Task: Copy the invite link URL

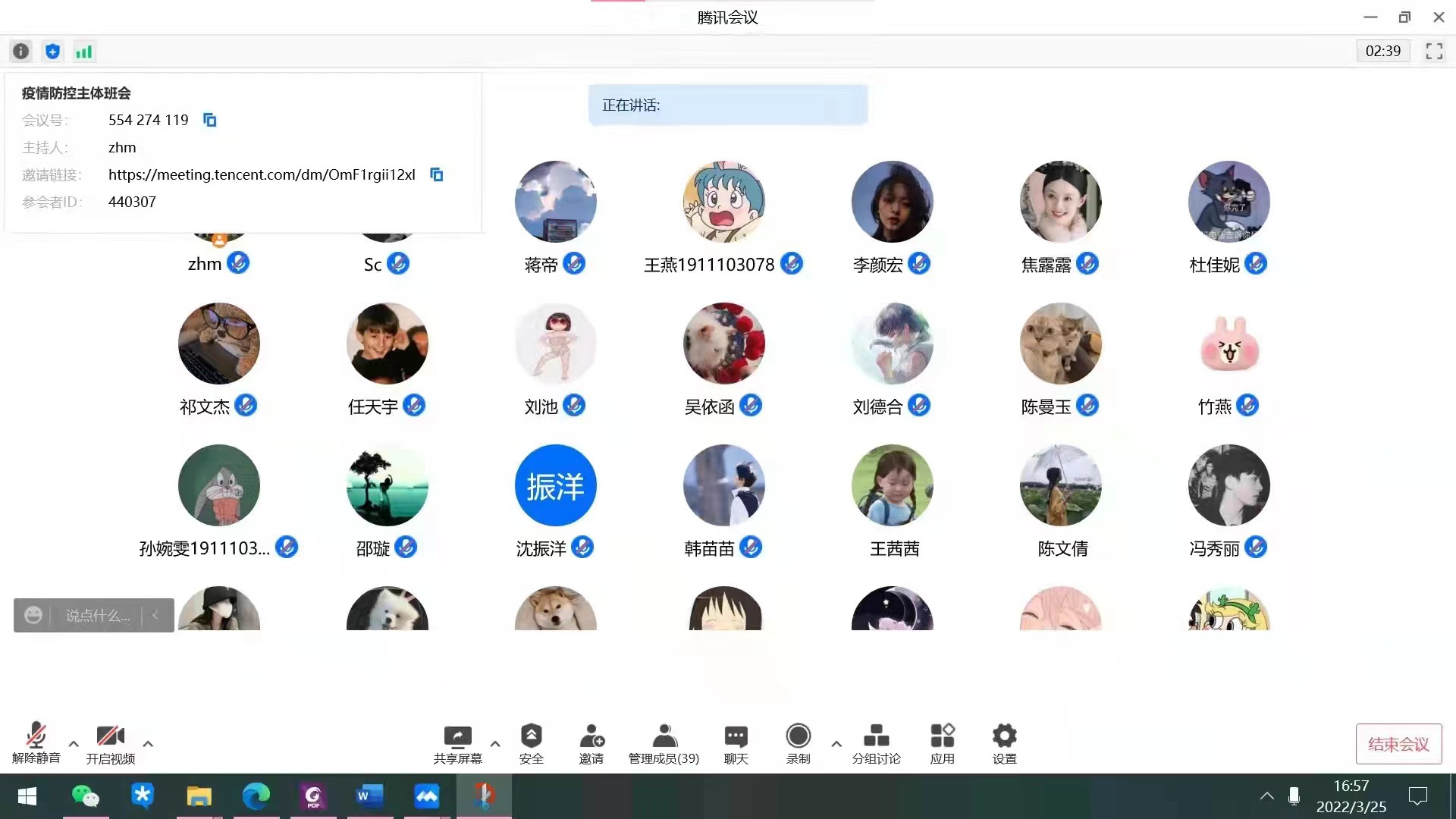Action: 436,174
